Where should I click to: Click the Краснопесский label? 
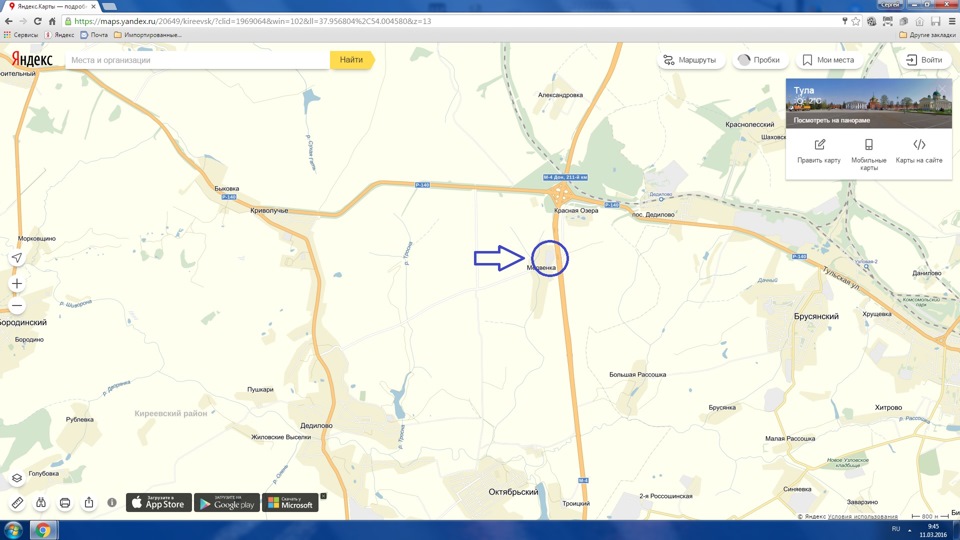point(750,124)
